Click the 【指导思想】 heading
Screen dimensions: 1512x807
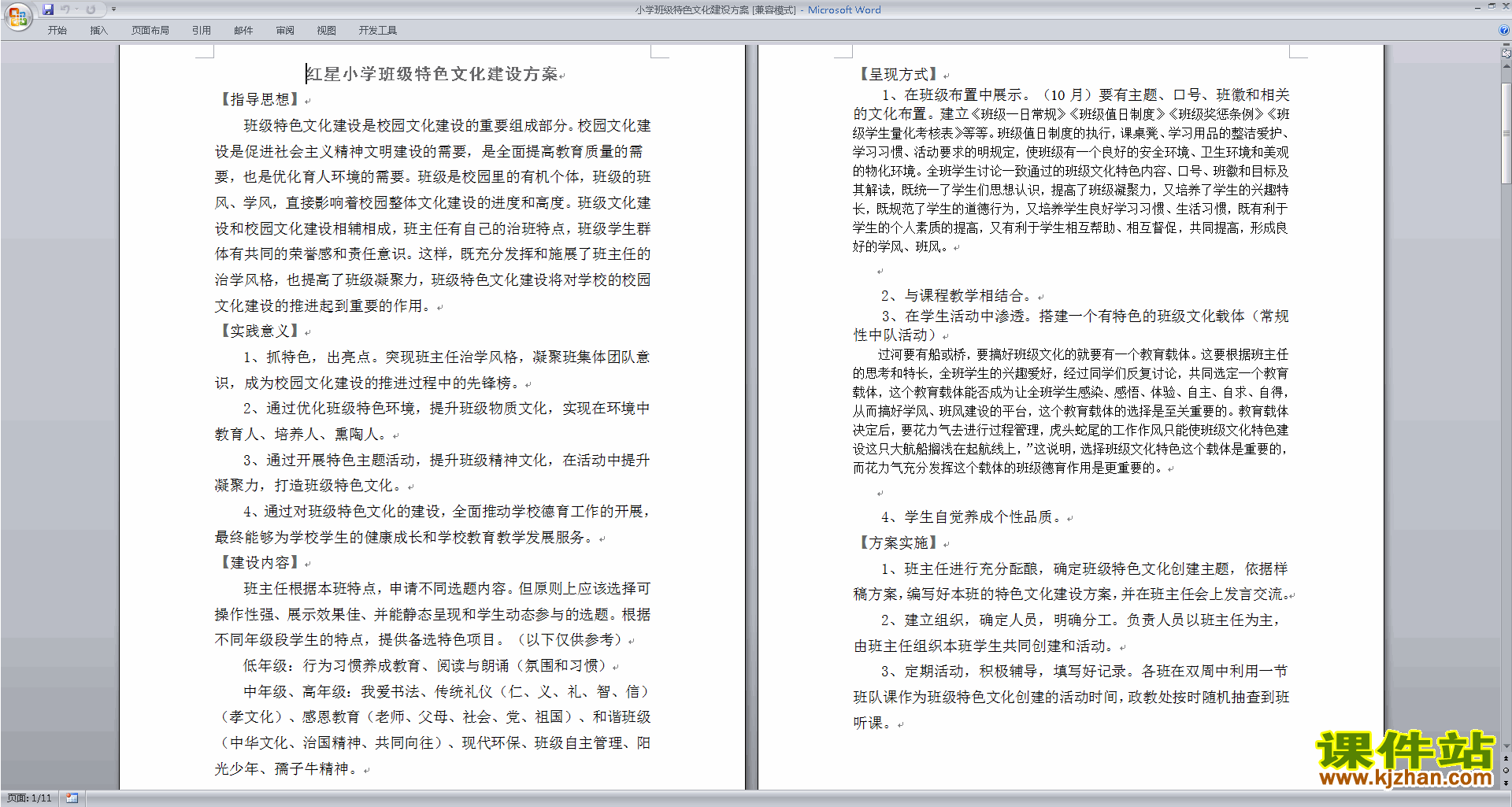[259, 99]
